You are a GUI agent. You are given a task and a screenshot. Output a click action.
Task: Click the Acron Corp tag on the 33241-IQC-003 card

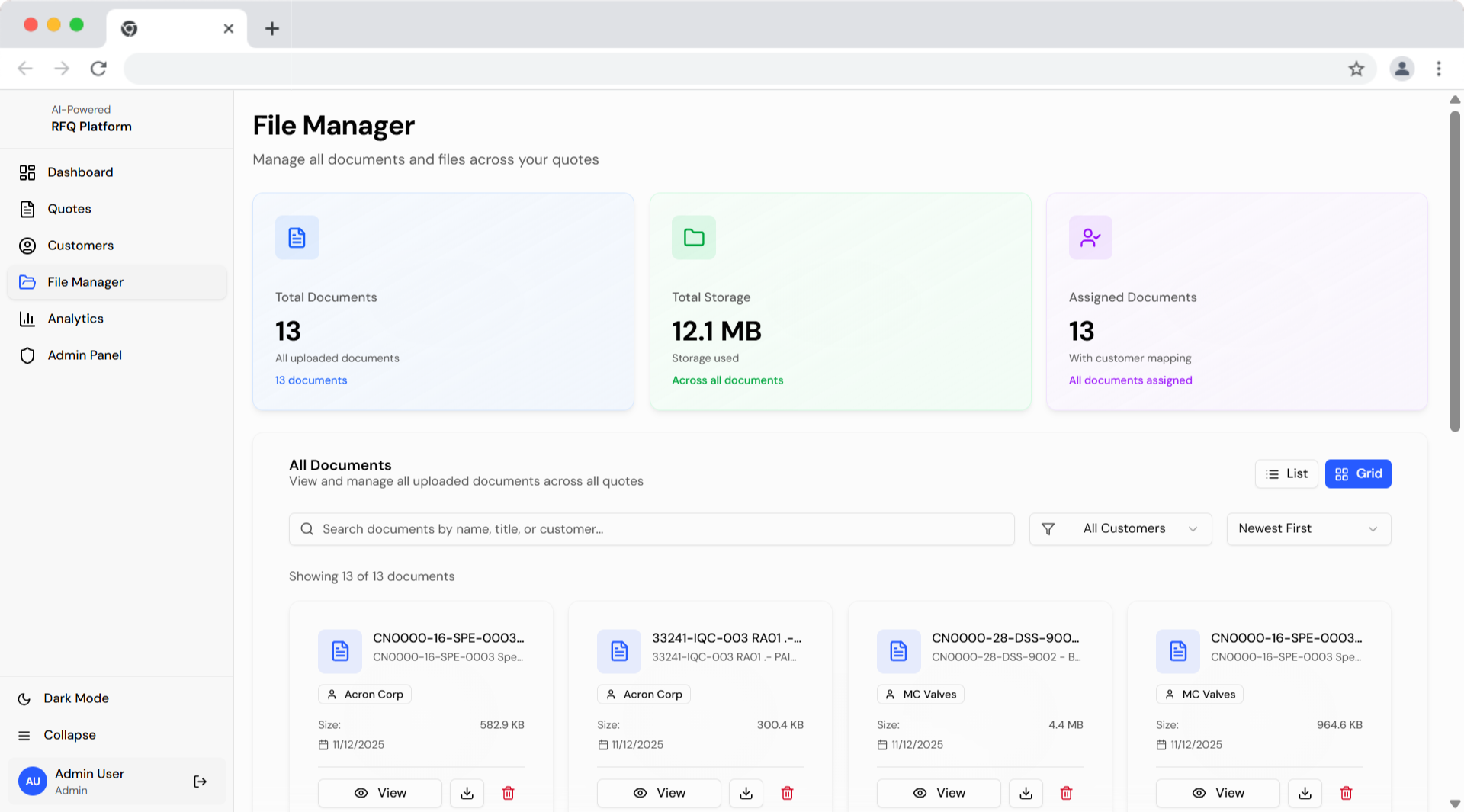tap(644, 695)
